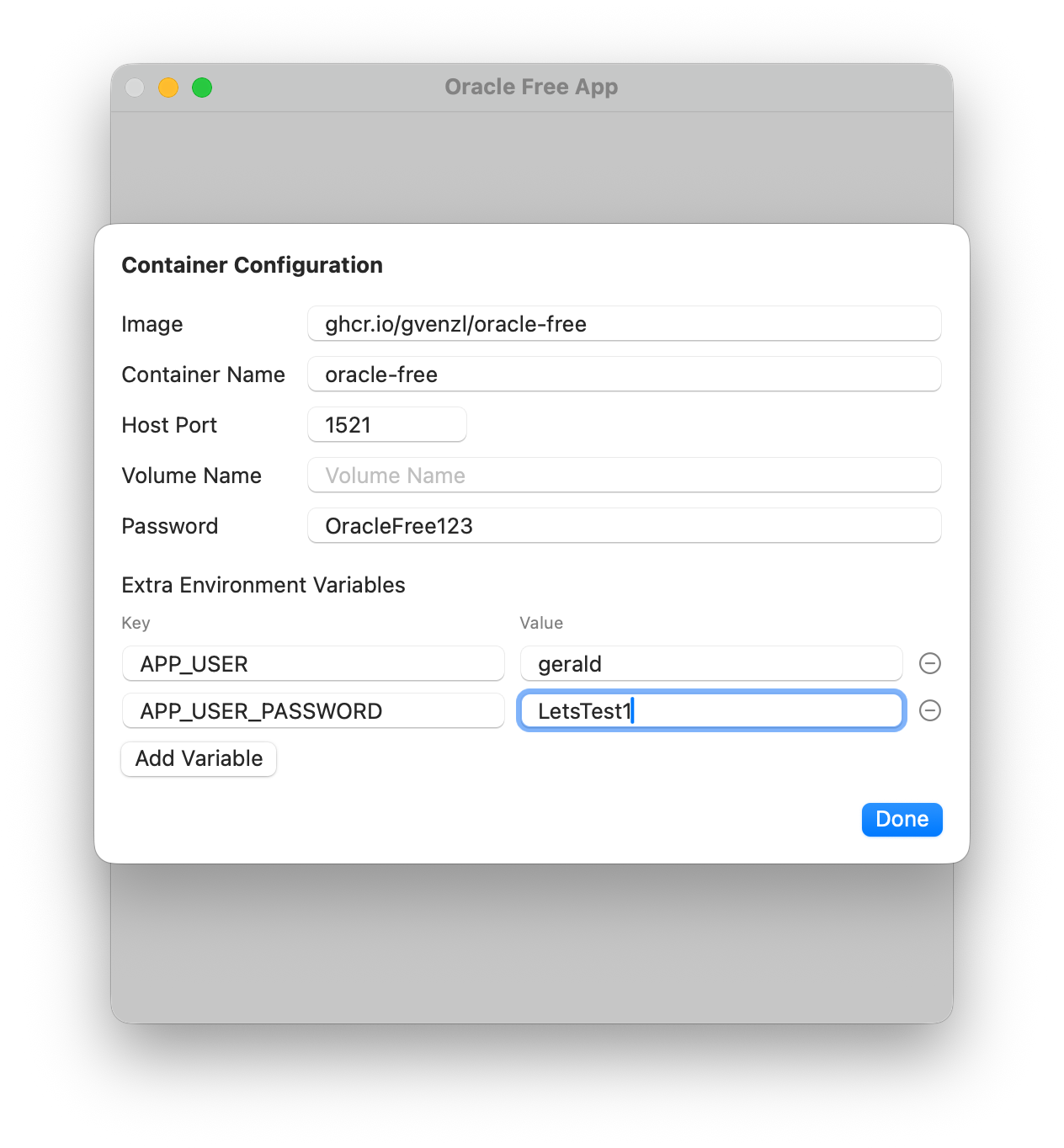Click the Value column header
This screenshot has width=1064, height=1148.
pyautogui.click(x=541, y=623)
